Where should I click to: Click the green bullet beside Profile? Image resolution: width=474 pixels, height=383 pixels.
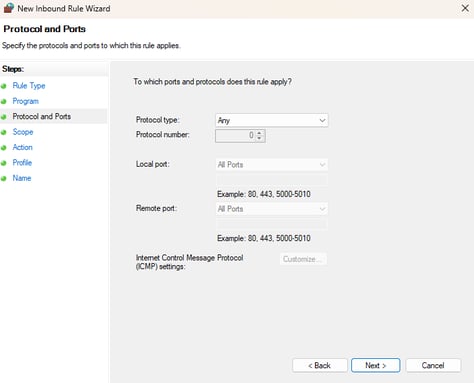pyautogui.click(x=4, y=163)
